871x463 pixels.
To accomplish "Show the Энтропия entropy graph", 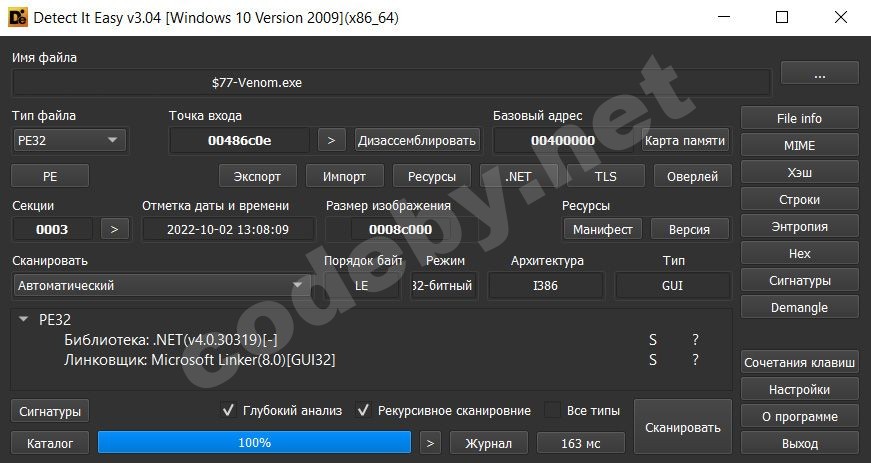I will click(x=799, y=227).
